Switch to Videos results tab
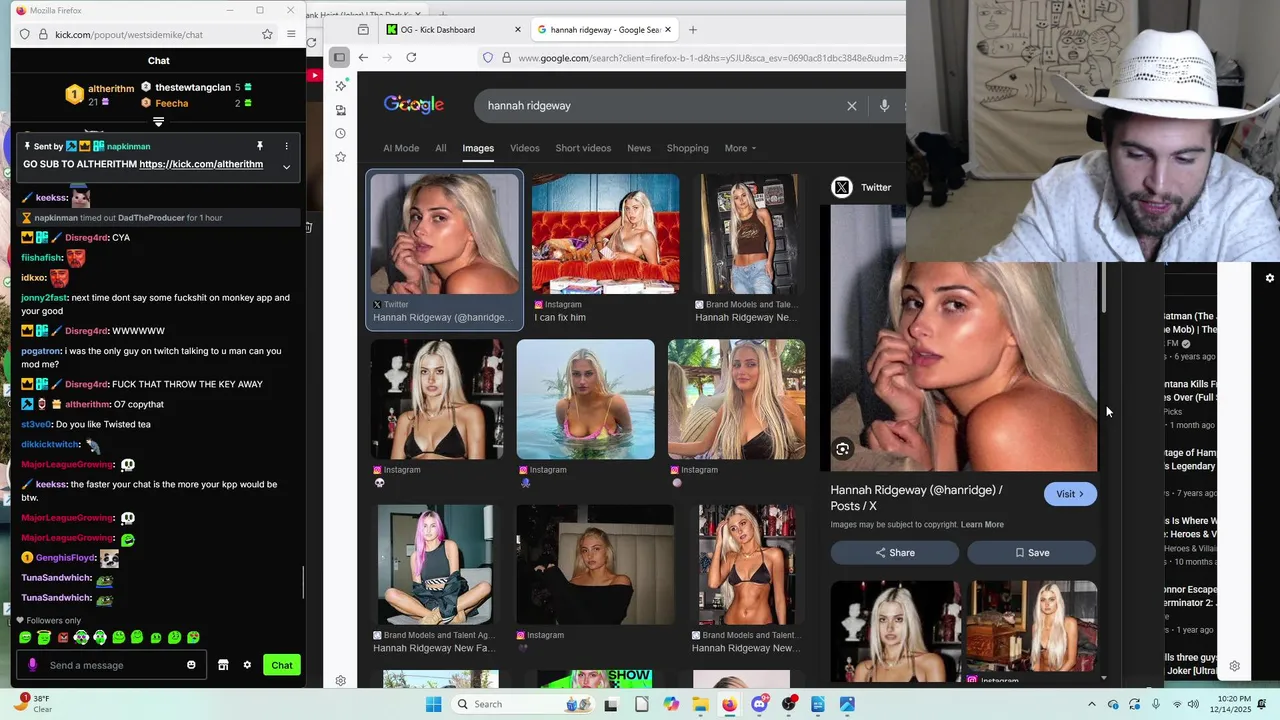Image resolution: width=1280 pixels, height=720 pixels. (x=524, y=148)
